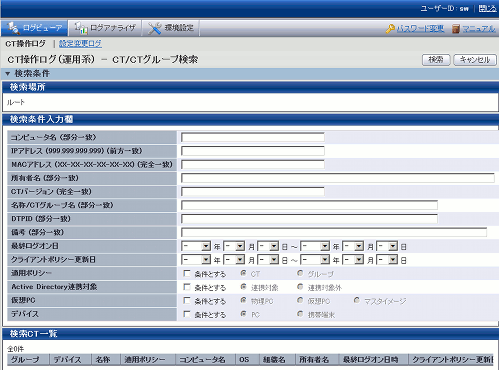Open クライアントポリシー更新日 end month dropdown

(353, 260)
